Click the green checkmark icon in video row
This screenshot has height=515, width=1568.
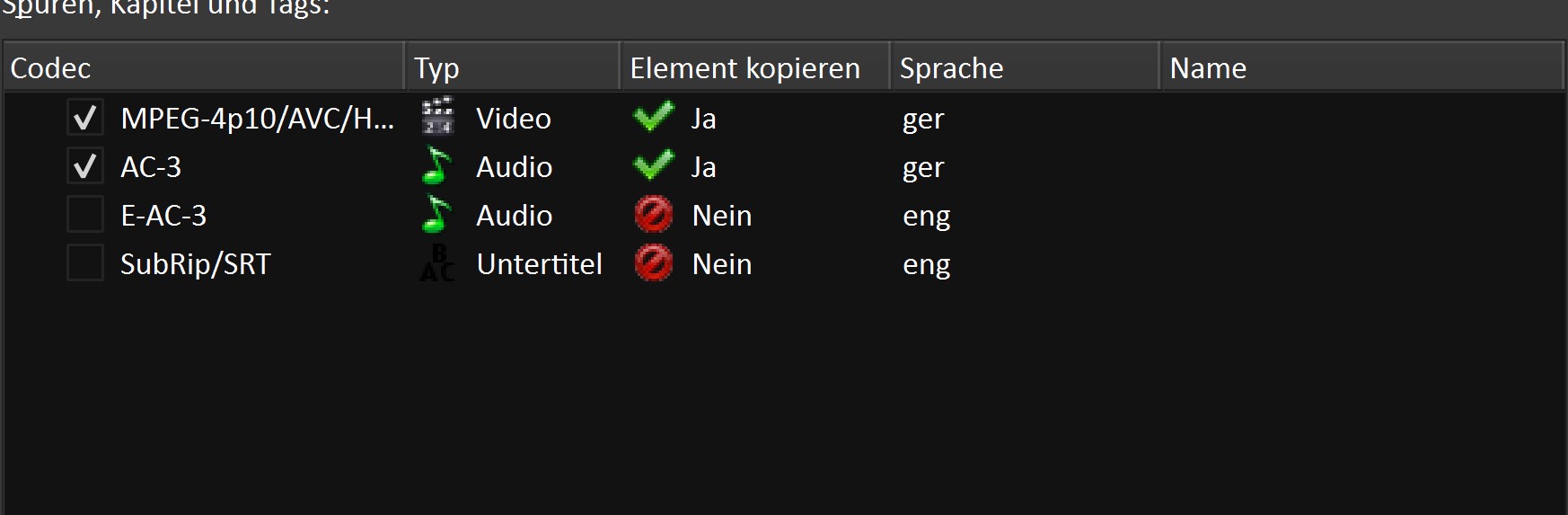(653, 117)
